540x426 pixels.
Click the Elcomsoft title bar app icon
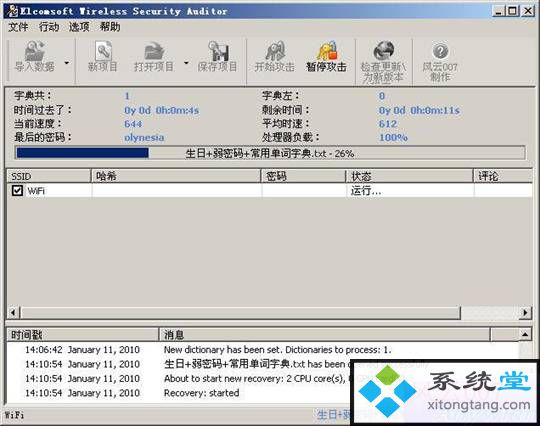pyautogui.click(x=12, y=11)
